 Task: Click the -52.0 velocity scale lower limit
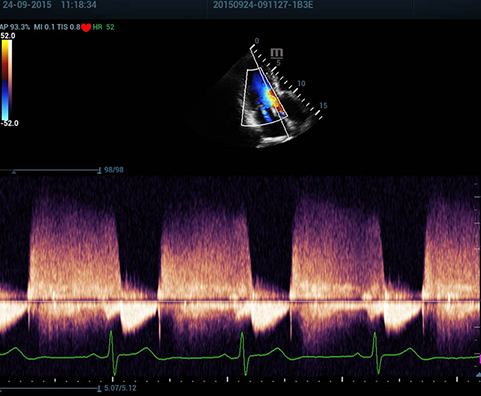pos(9,123)
